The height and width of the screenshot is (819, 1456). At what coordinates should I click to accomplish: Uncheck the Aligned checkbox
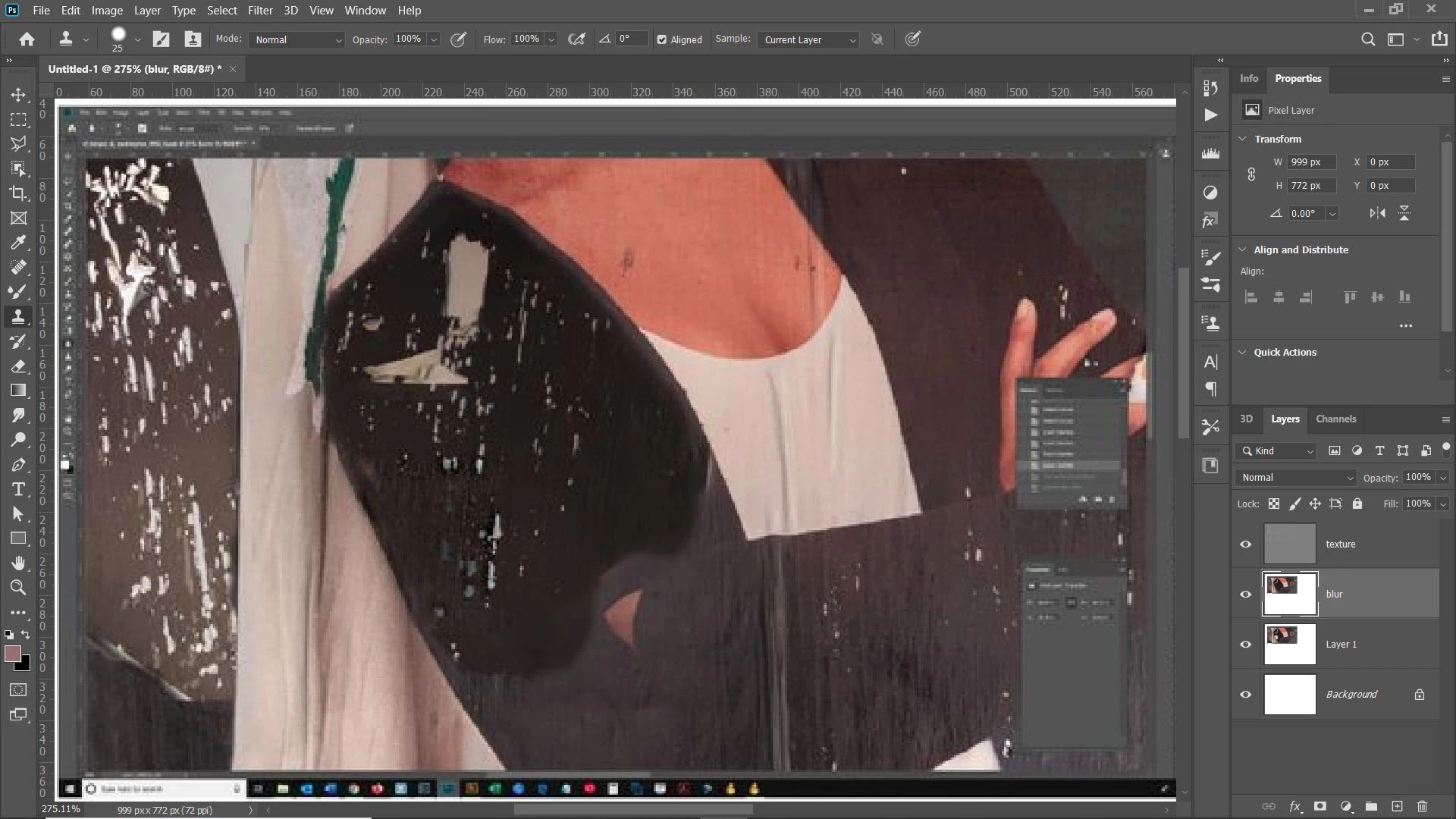(662, 40)
